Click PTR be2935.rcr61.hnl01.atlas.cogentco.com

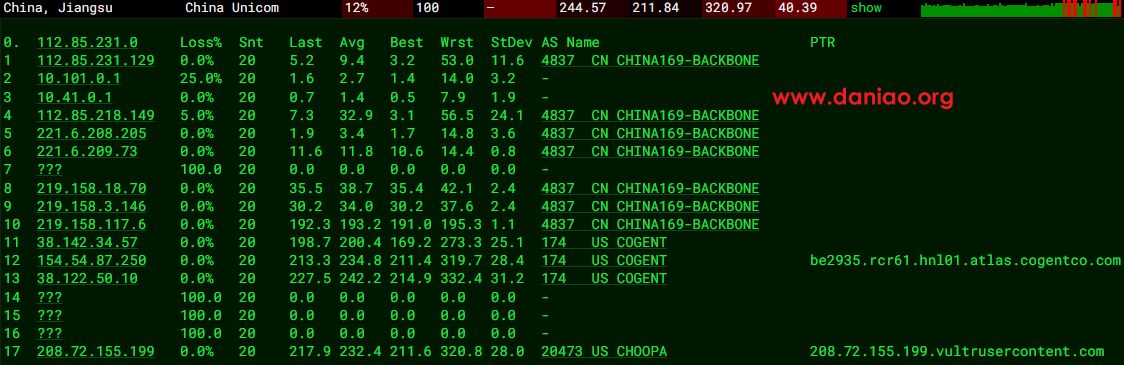click(965, 260)
